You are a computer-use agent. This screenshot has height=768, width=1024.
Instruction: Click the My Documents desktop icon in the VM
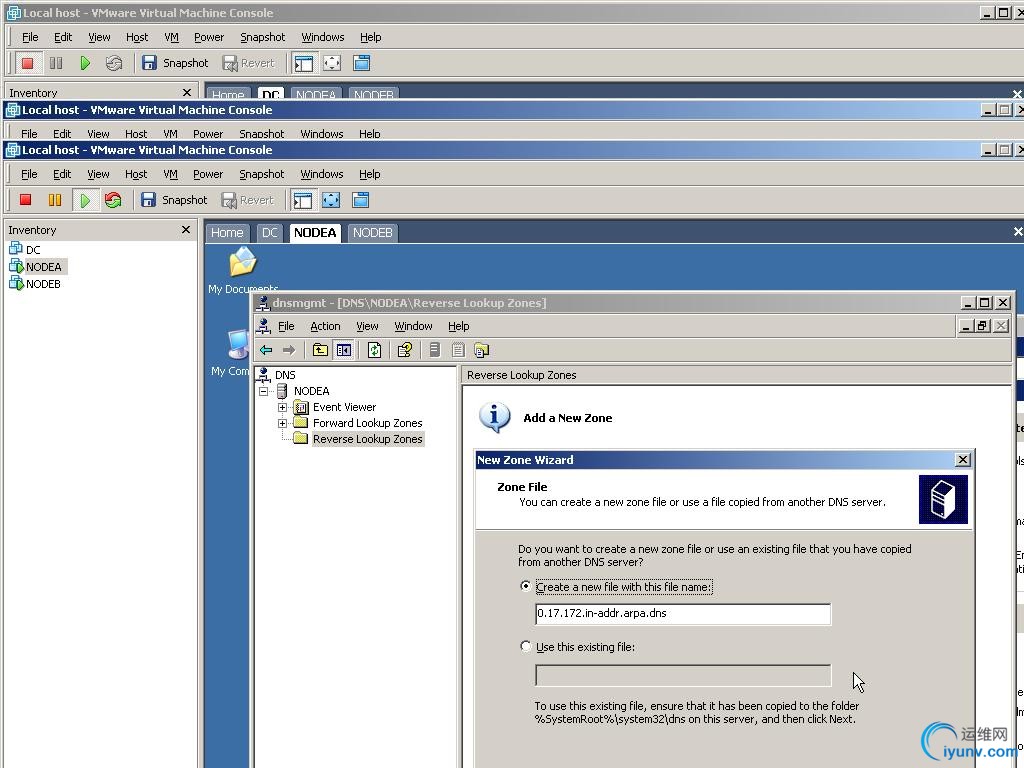click(243, 270)
